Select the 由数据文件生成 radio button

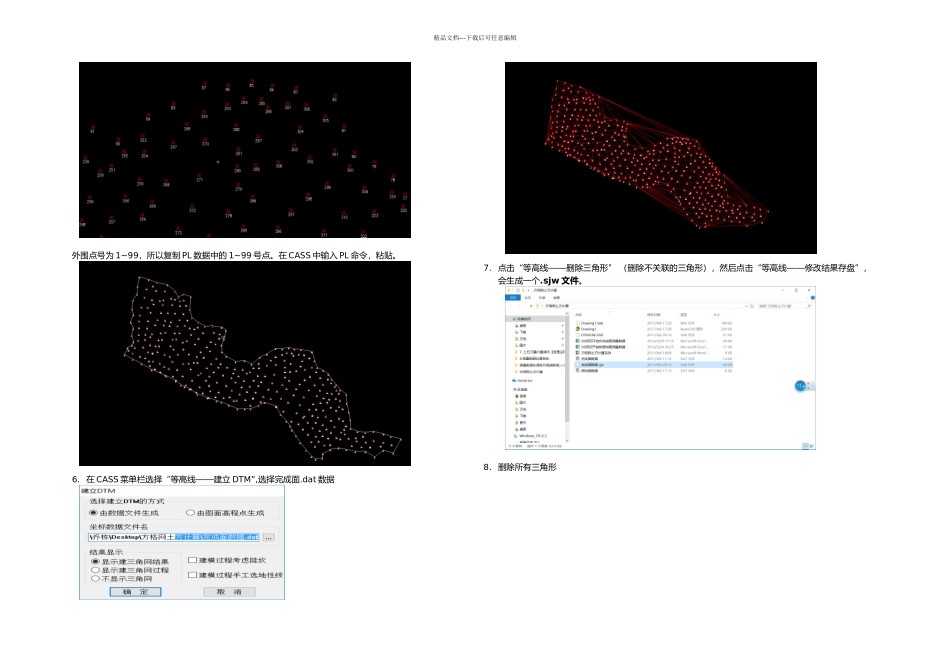(x=95, y=512)
